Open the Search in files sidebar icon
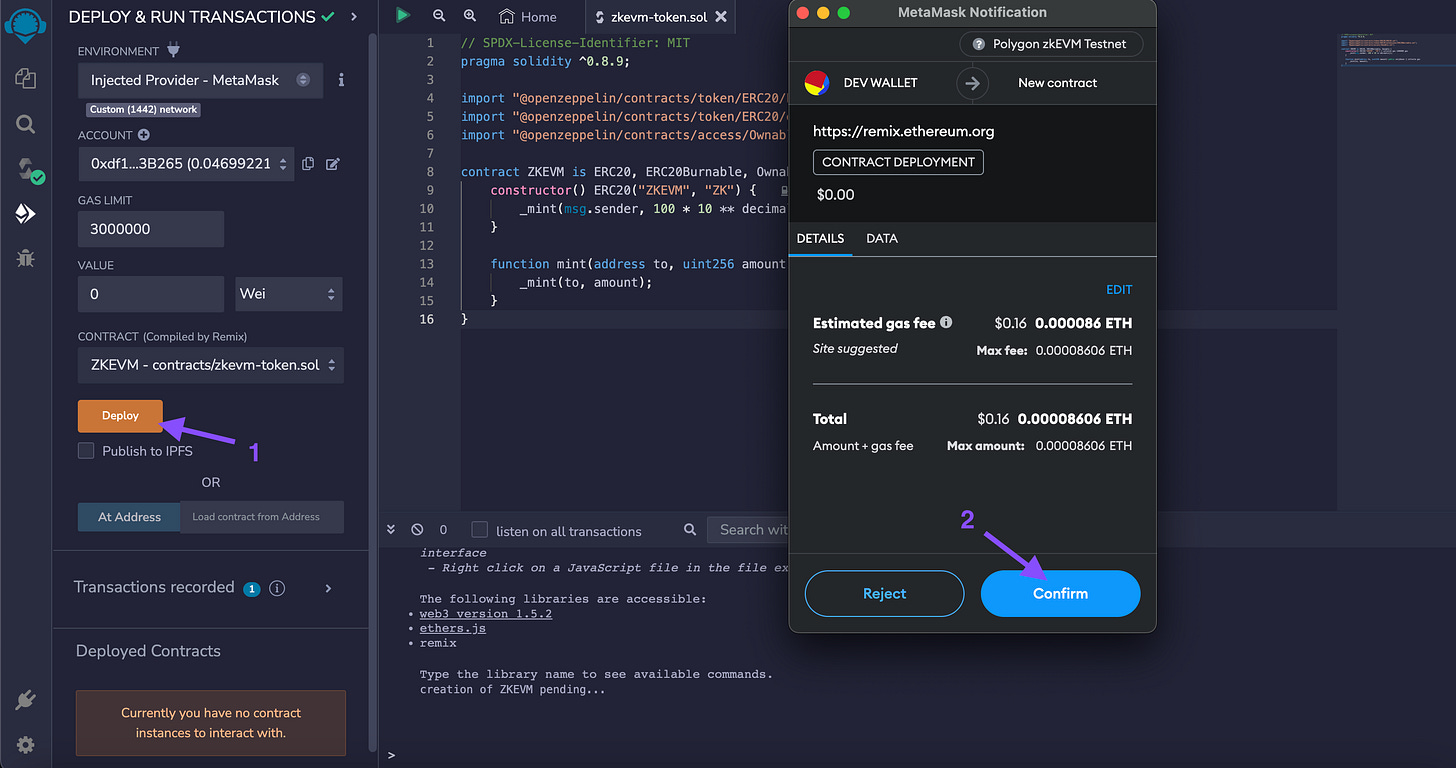This screenshot has height=768, width=1456. click(x=26, y=124)
